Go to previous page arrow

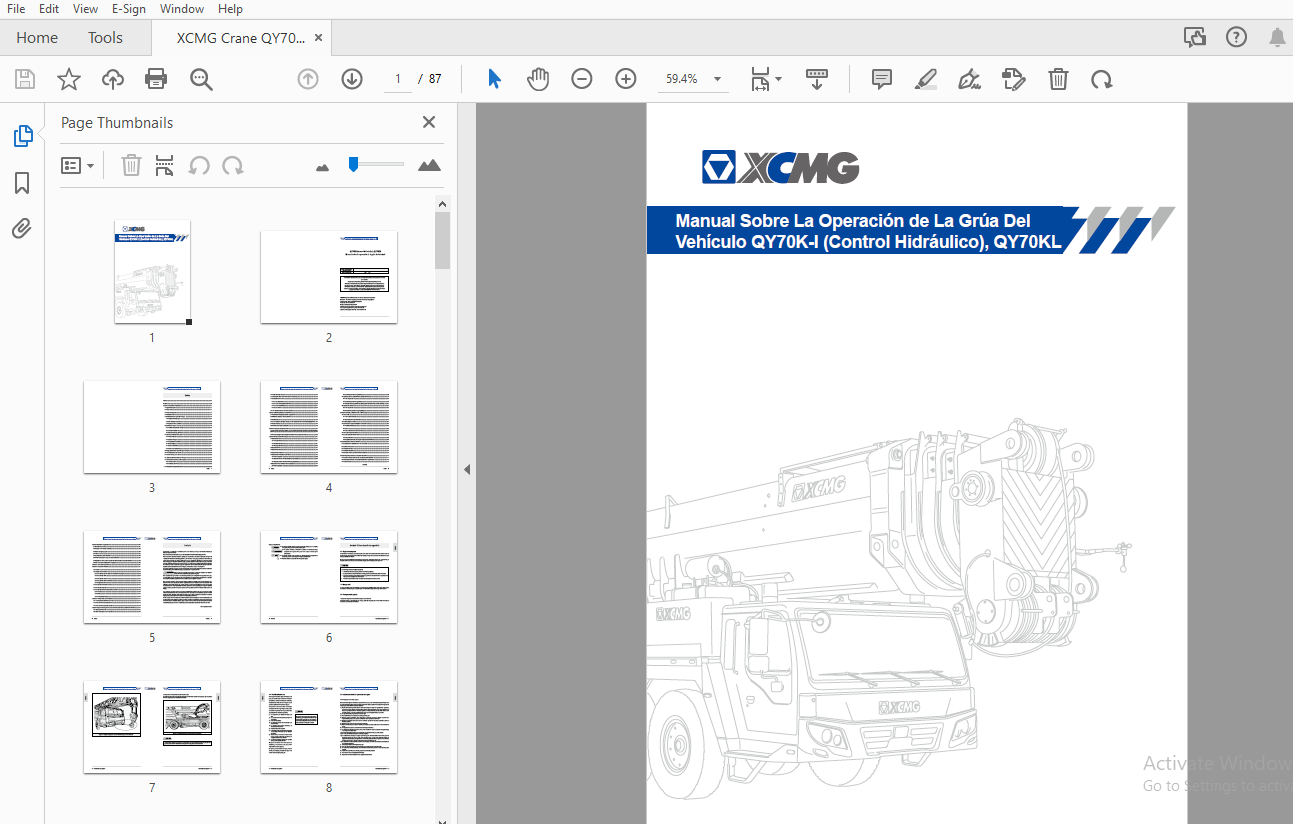(308, 79)
